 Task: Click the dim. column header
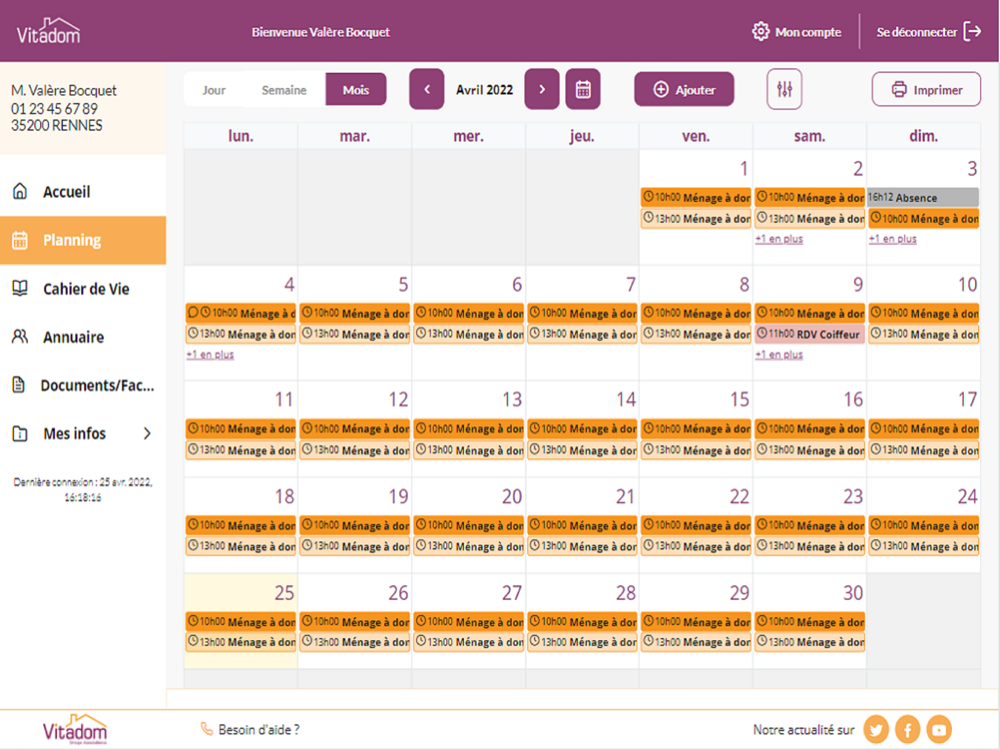pos(923,136)
